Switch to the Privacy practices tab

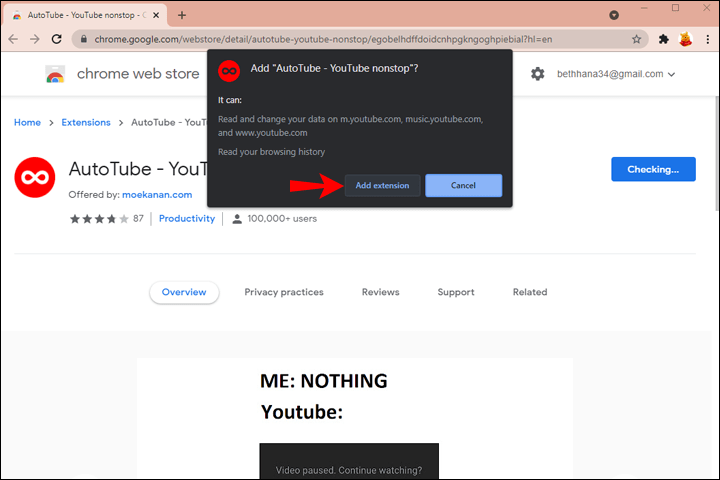click(x=284, y=292)
